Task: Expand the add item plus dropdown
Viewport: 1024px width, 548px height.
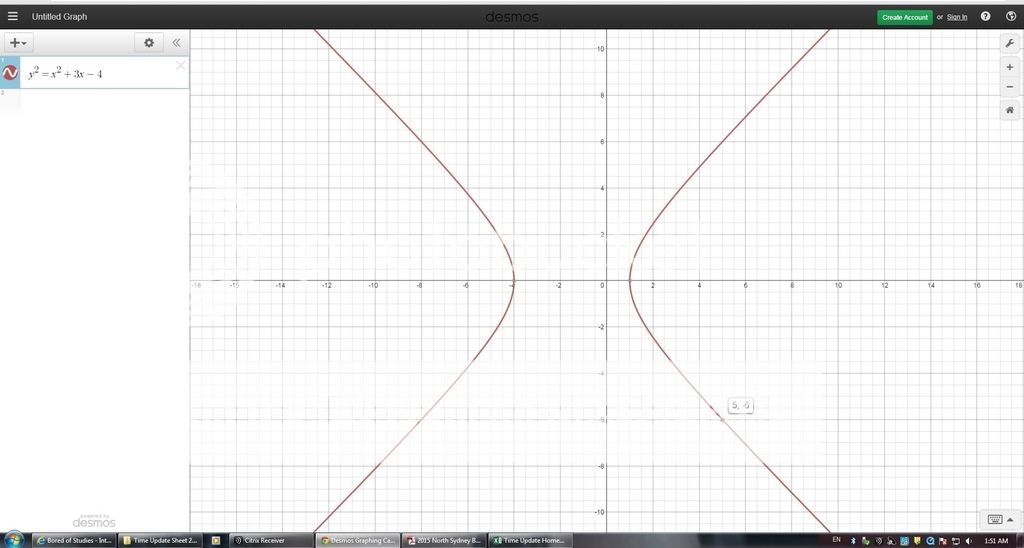Action: point(18,43)
